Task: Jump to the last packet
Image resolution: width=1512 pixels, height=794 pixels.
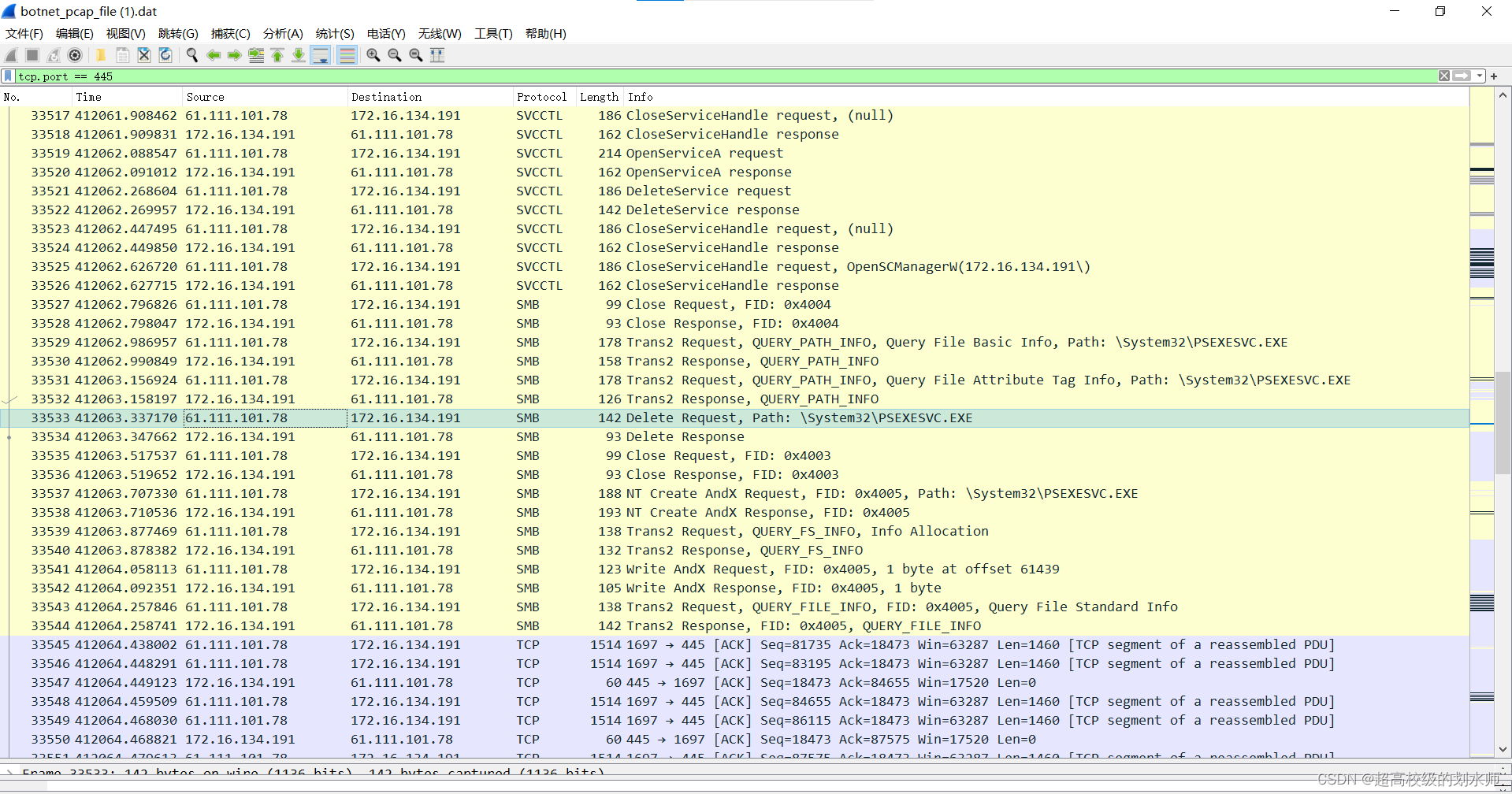Action: point(299,55)
